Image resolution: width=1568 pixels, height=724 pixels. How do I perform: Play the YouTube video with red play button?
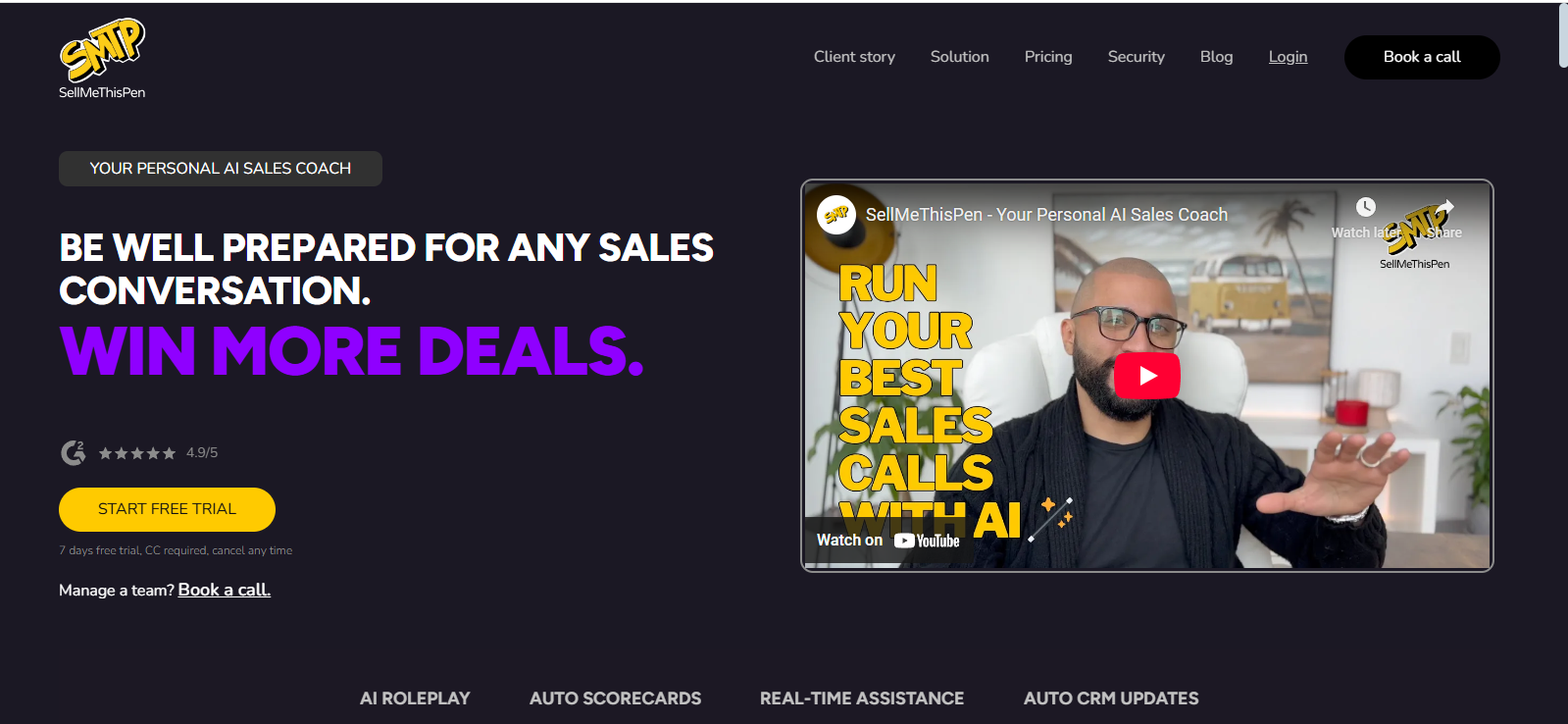(x=1146, y=376)
